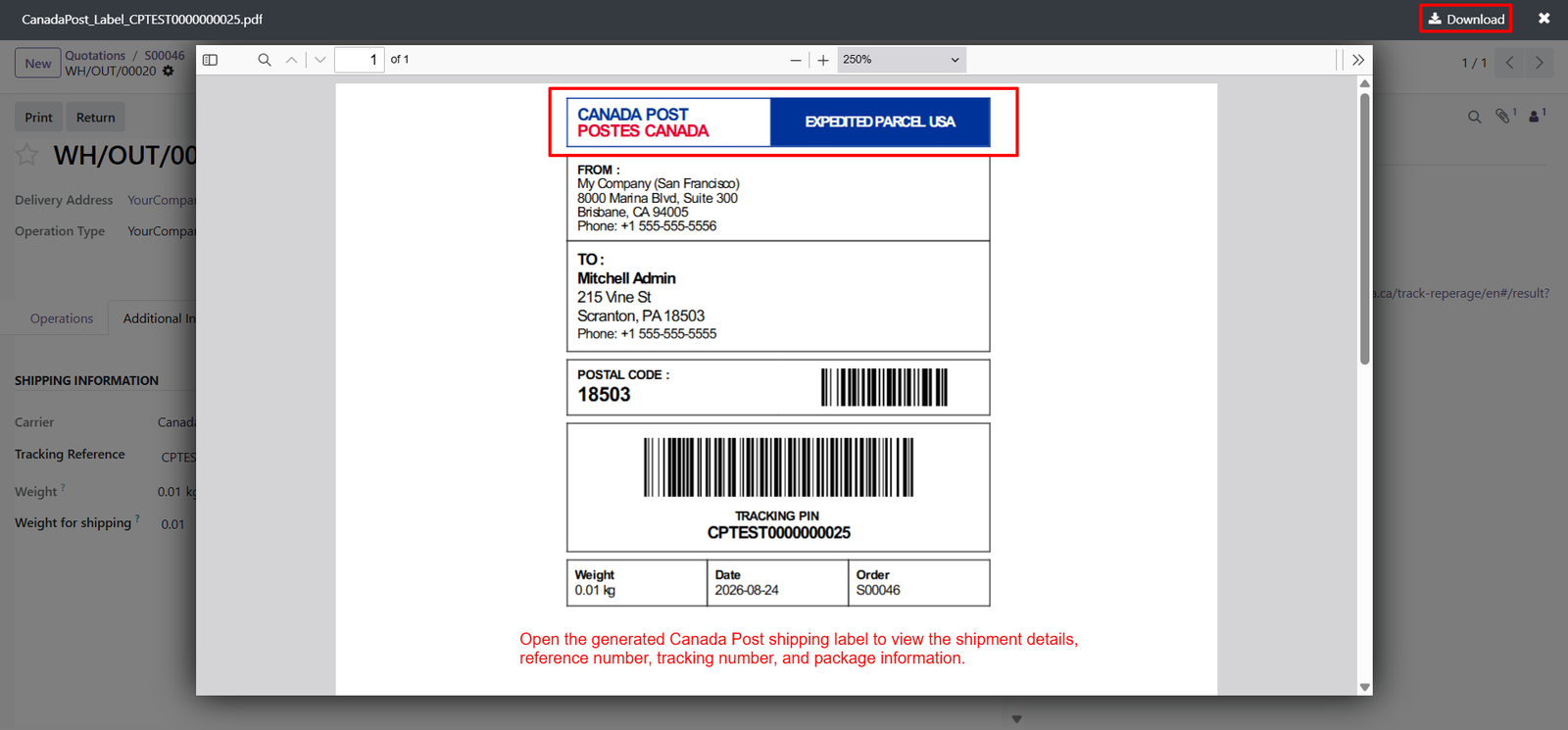Open the Quotations breadcrumb link
The image size is (1568, 730).
coord(95,56)
